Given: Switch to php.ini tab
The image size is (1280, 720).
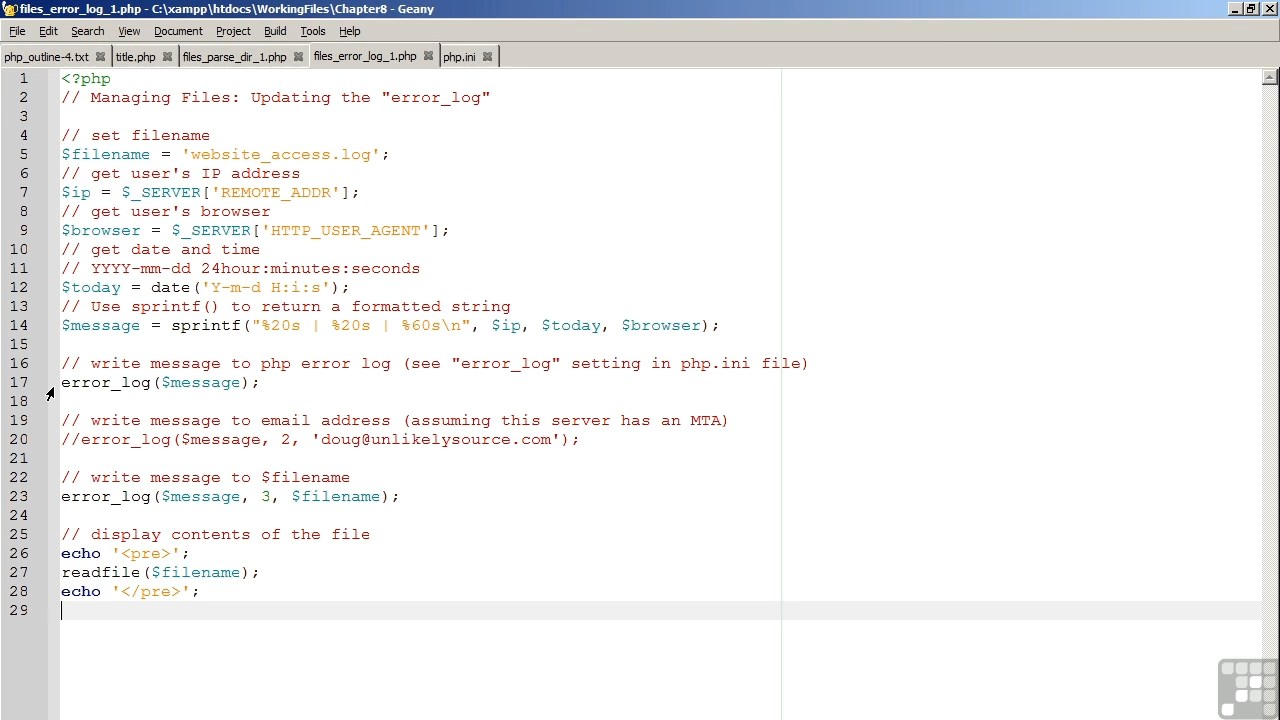Looking at the screenshot, I should click(x=459, y=57).
